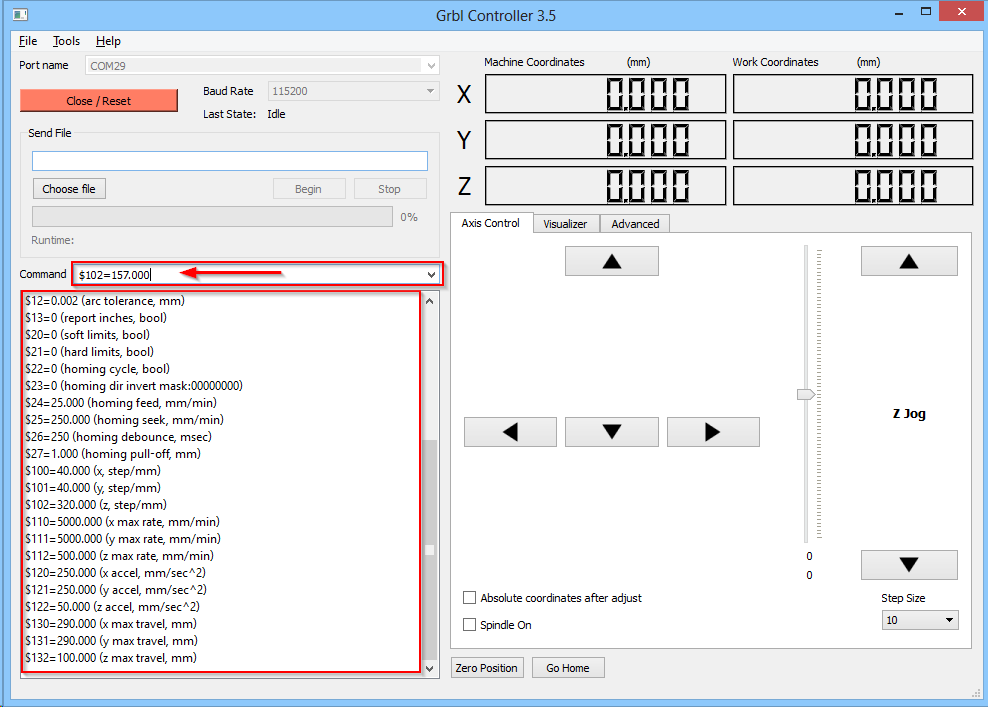
Task: Switch to the Advanced tab
Action: 635,224
